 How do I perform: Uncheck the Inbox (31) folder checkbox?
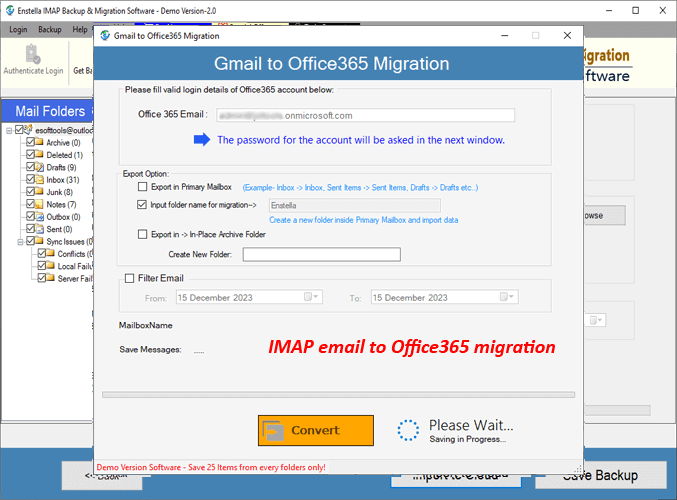[30, 179]
